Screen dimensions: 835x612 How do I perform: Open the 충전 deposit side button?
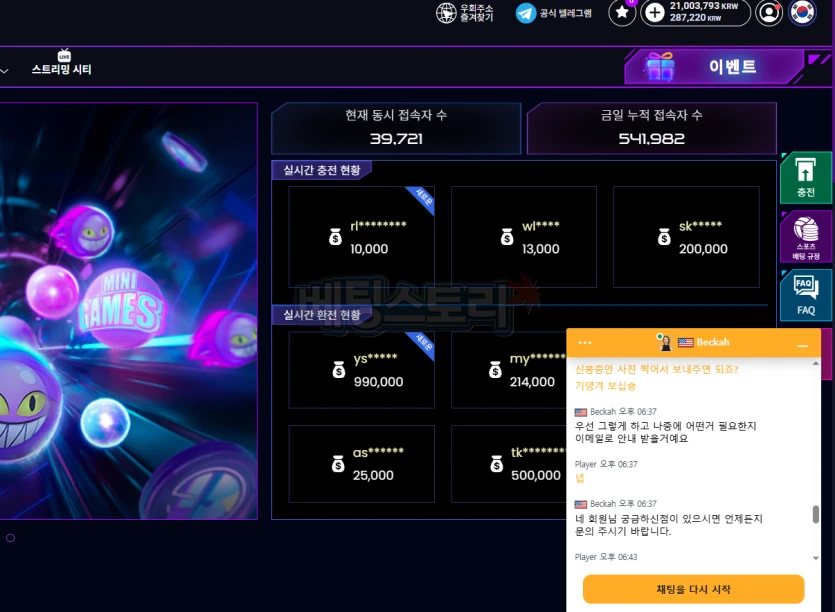click(805, 178)
